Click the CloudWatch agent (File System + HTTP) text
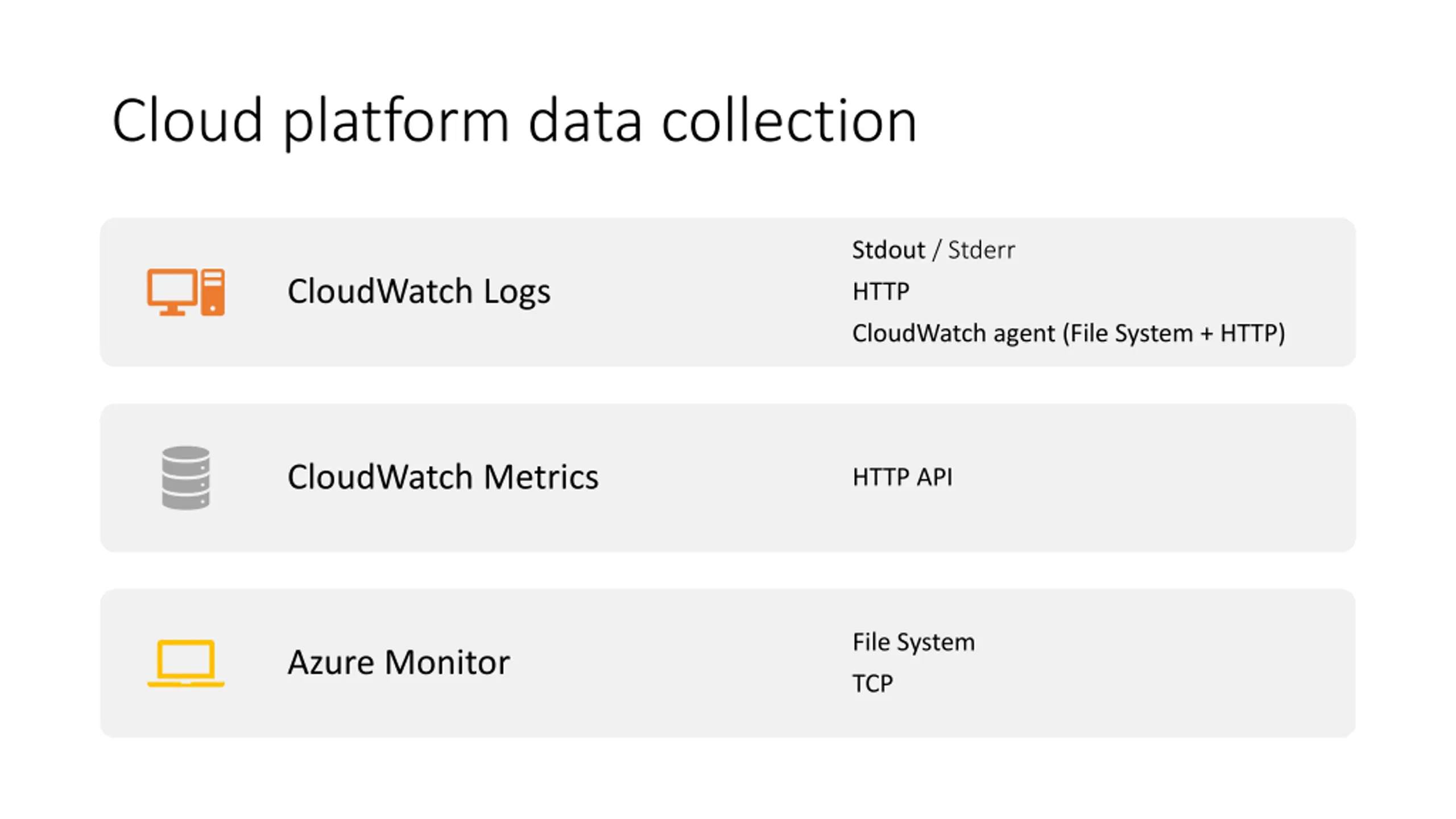This screenshot has height=819, width=1456. point(1069,333)
